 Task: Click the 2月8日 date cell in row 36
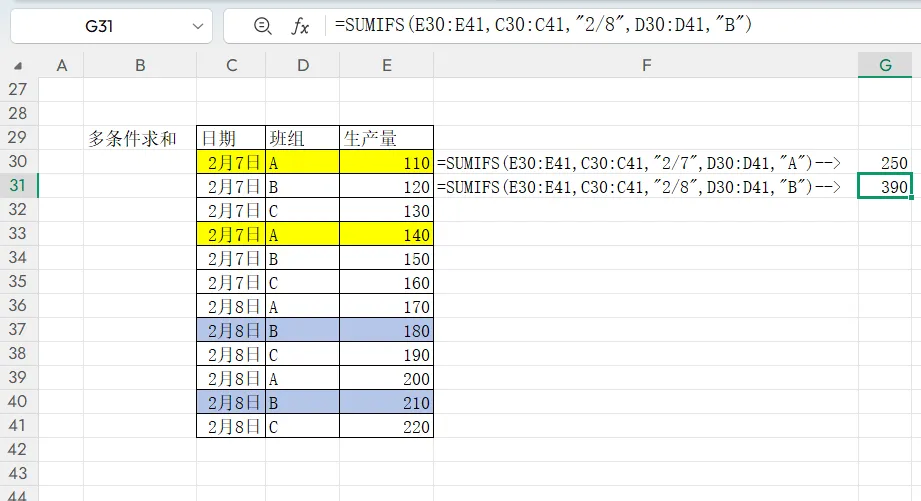[x=231, y=307]
